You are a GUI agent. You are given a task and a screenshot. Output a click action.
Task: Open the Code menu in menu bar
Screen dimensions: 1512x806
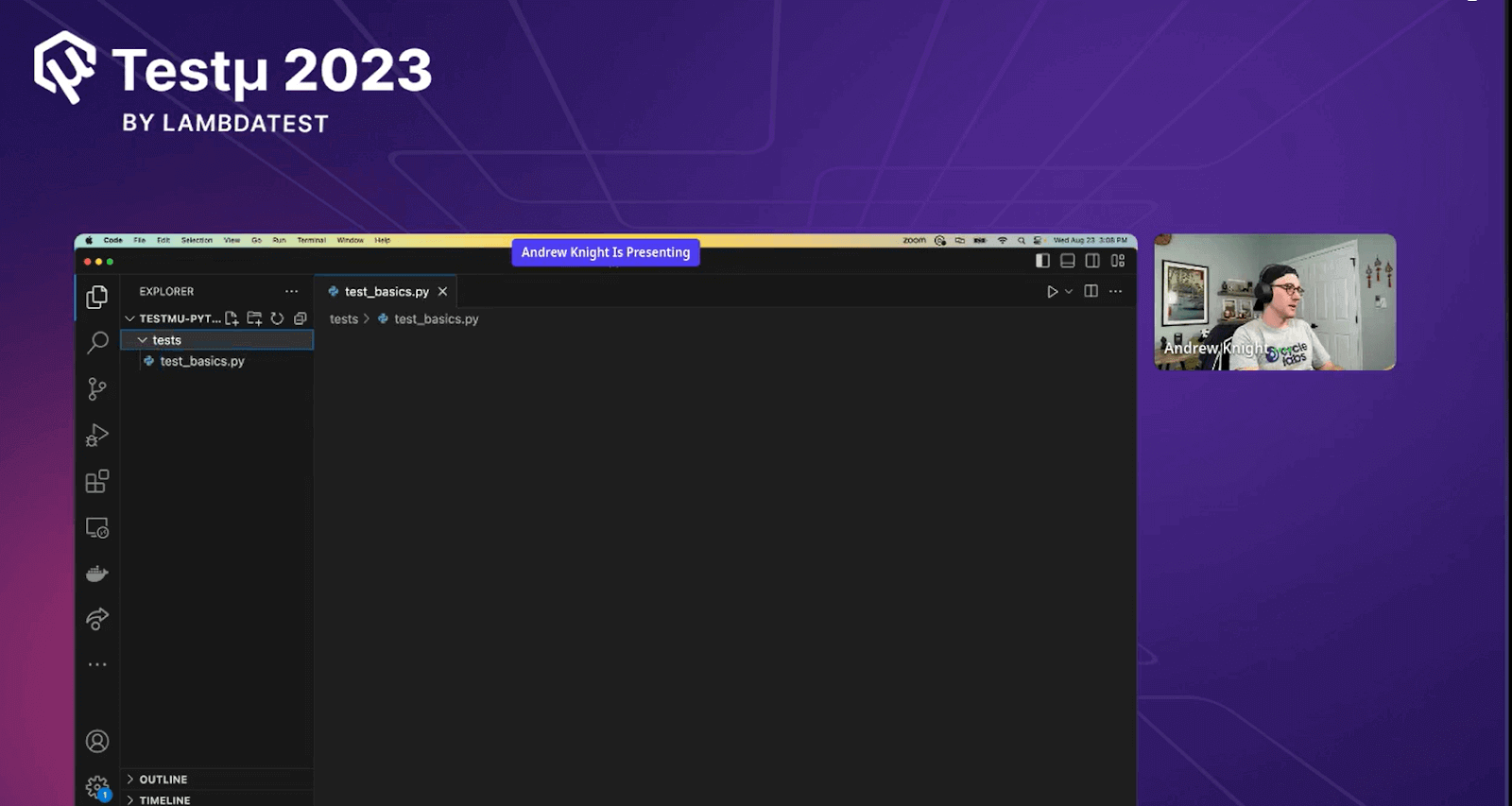point(113,240)
